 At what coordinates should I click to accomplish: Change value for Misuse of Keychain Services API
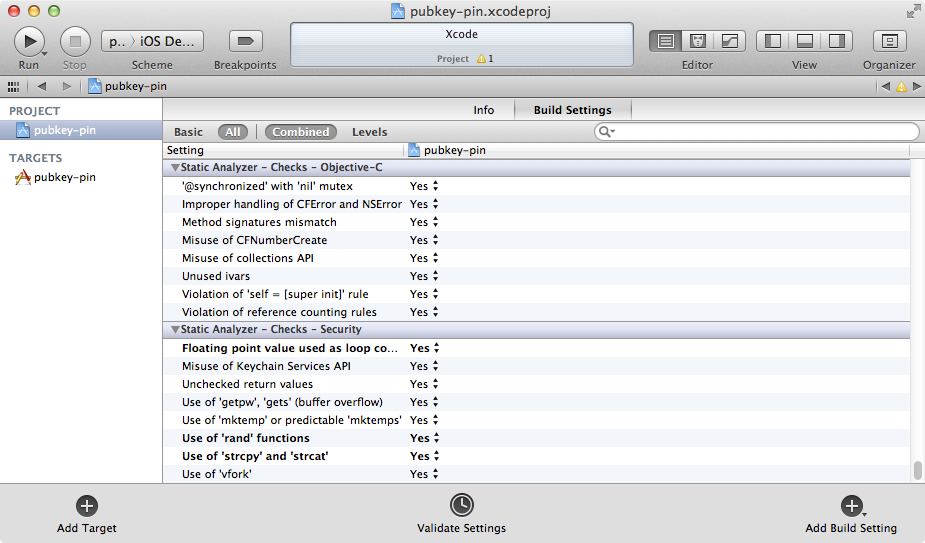coord(424,366)
